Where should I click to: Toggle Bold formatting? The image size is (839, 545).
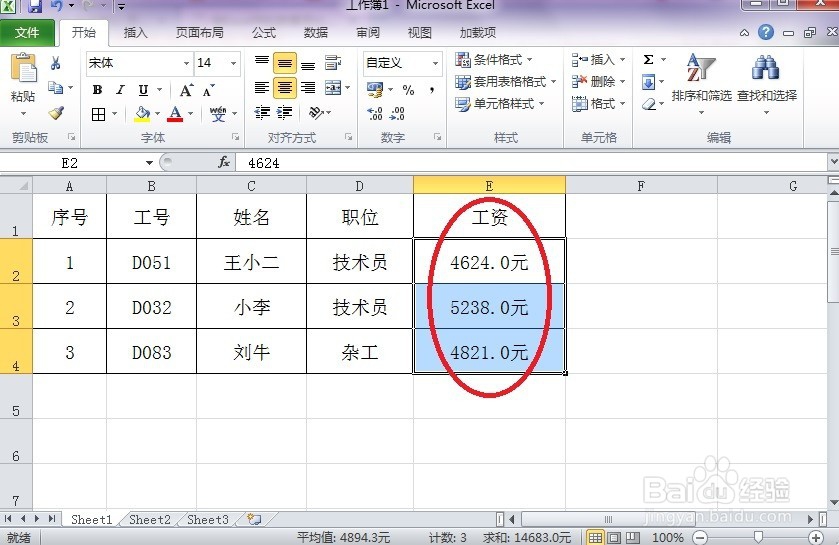click(97, 90)
